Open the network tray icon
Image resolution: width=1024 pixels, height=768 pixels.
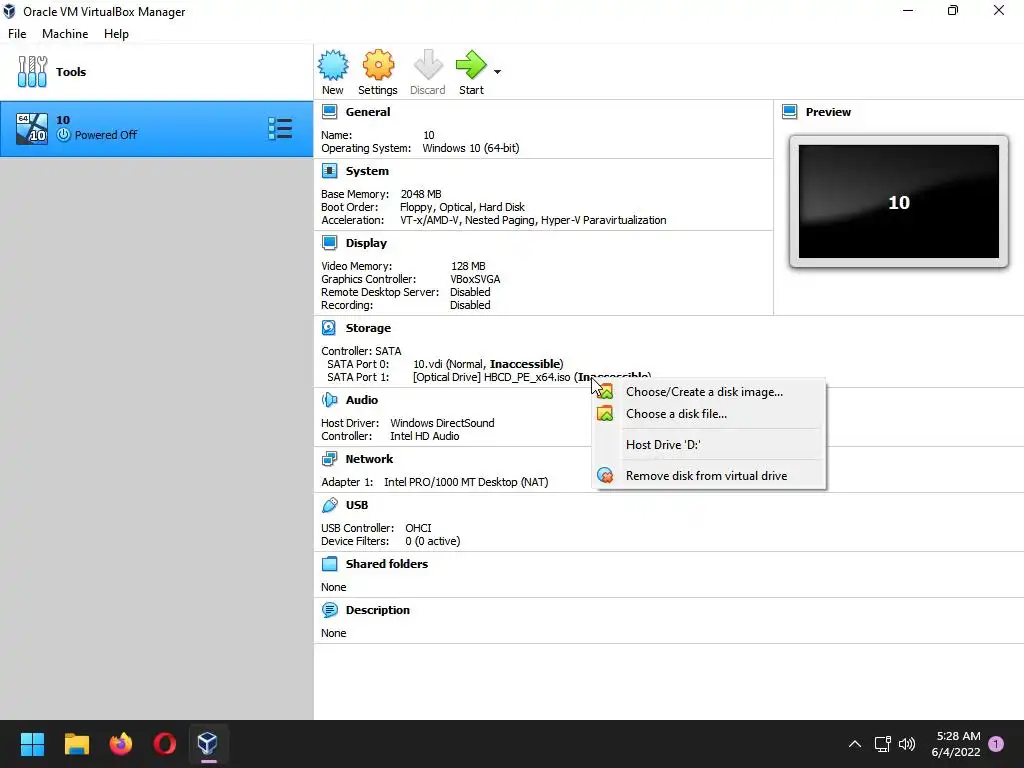click(882, 744)
